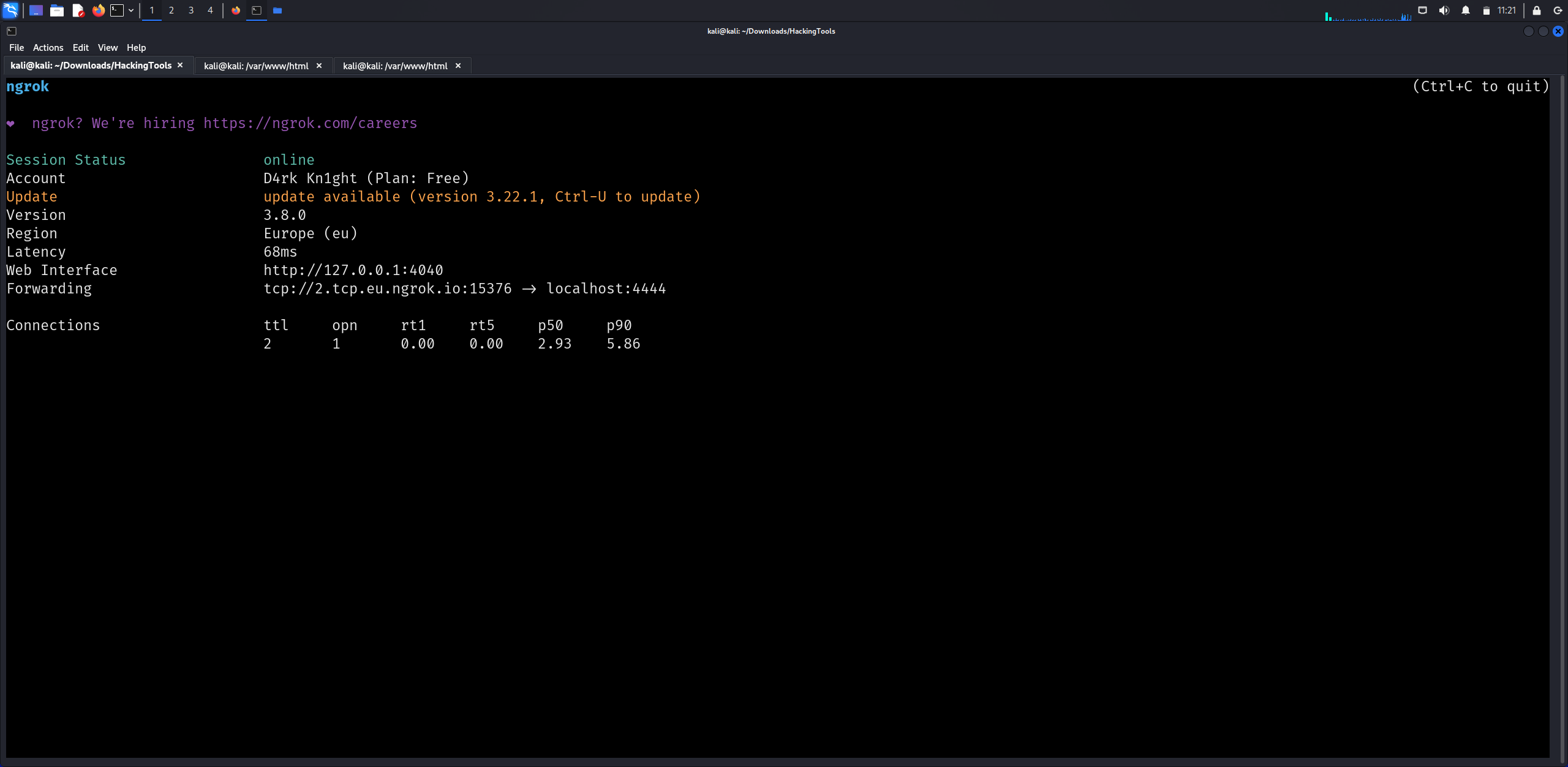Open the Edit menu
This screenshot has height=767, width=1568.
(x=80, y=48)
